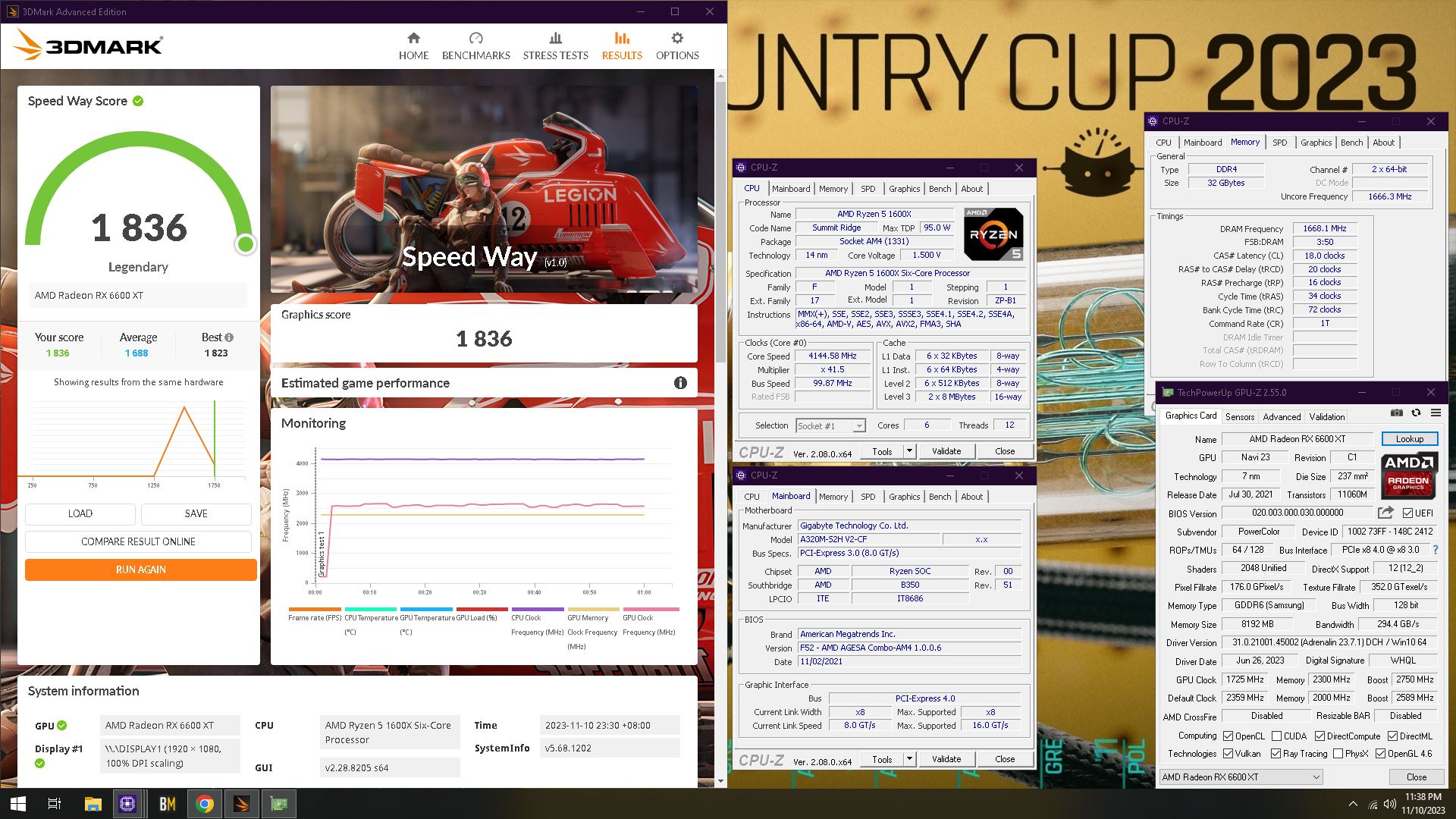This screenshot has height=819, width=1456.
Task: Click the SAVE button in 3DMark
Action: [196, 513]
